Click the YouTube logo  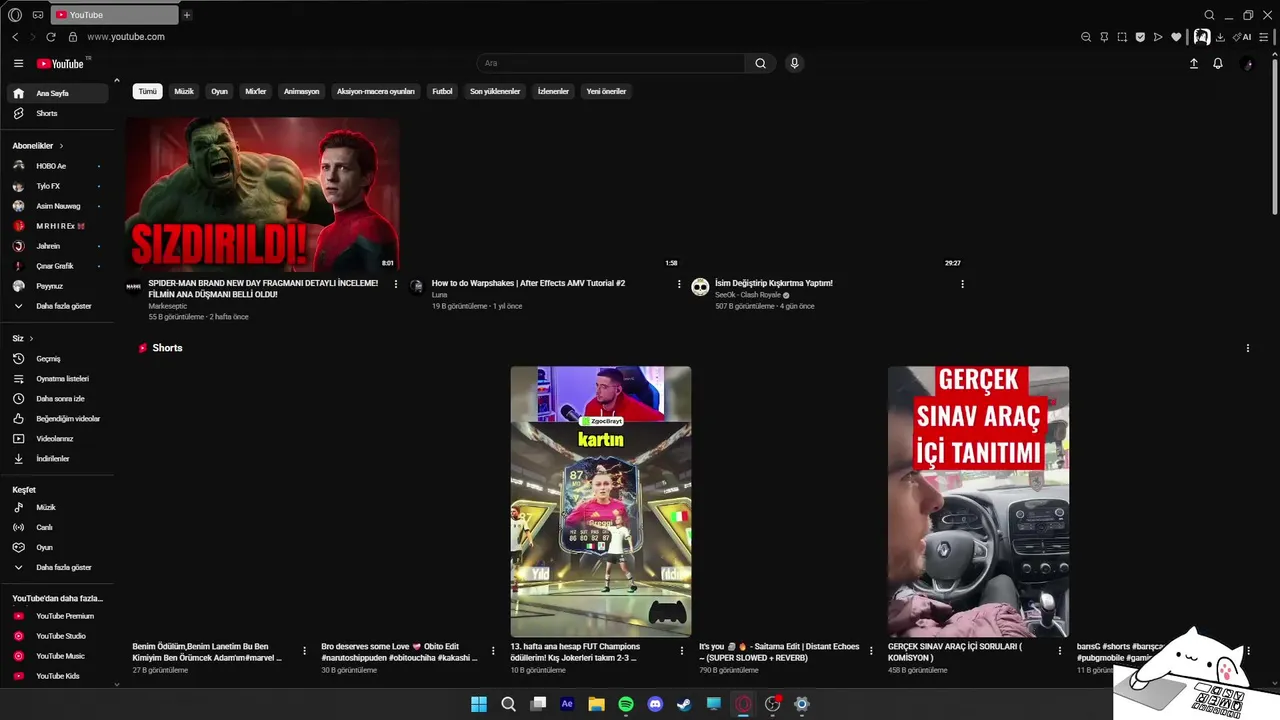(x=61, y=63)
